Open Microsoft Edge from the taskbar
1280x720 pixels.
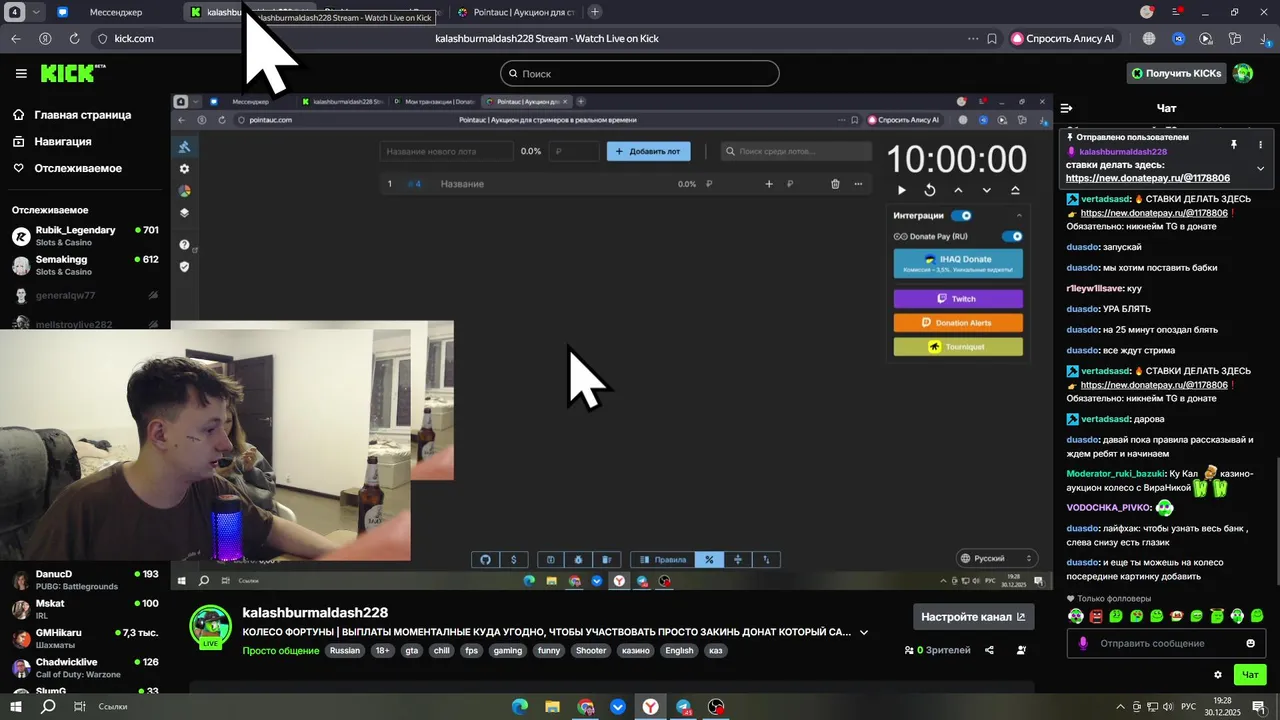tap(520, 707)
